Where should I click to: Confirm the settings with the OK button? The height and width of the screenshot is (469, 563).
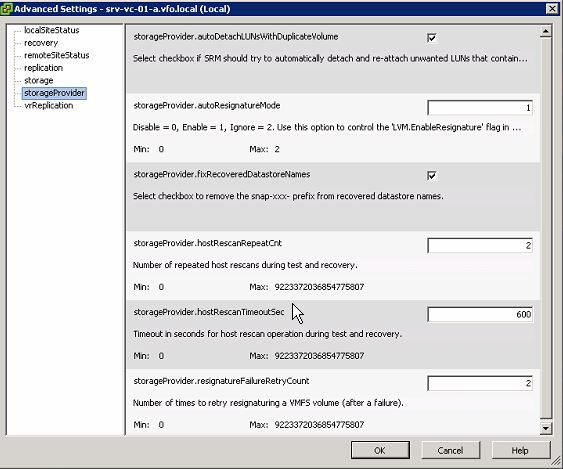click(380, 450)
